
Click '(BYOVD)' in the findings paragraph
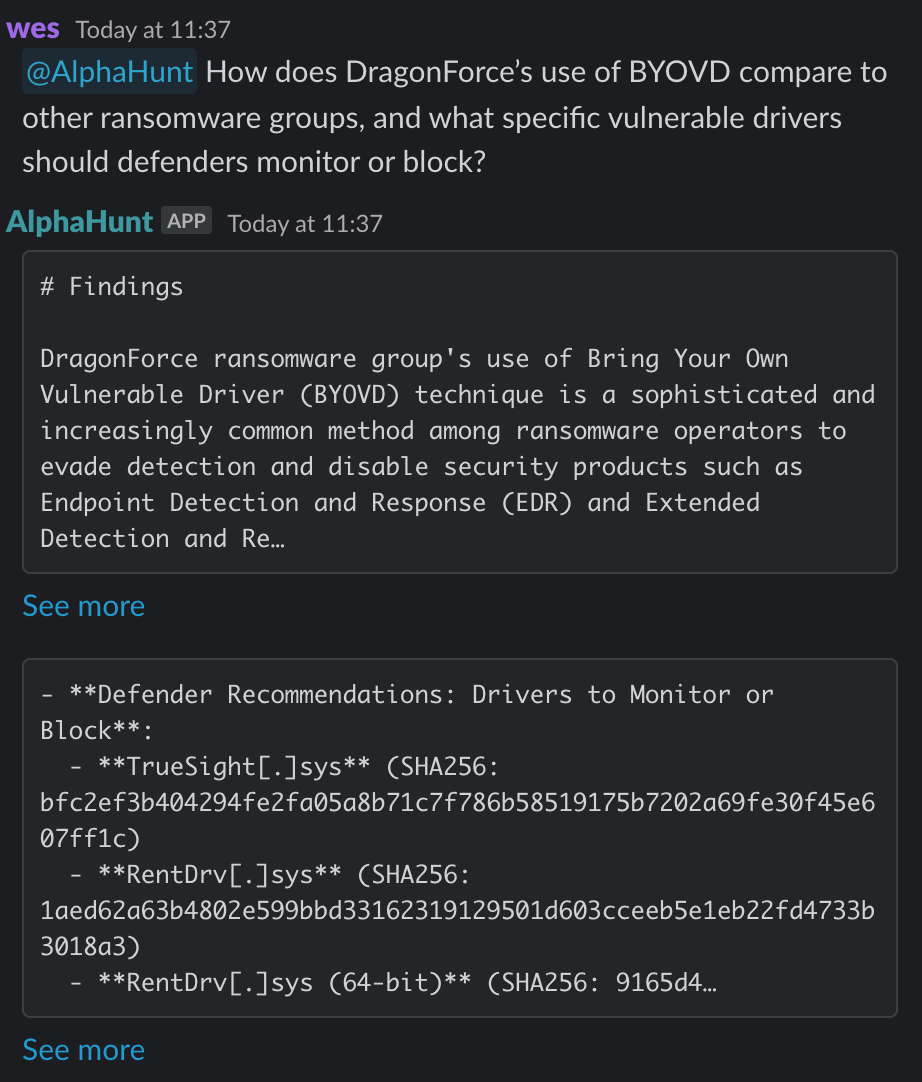pos(349,395)
